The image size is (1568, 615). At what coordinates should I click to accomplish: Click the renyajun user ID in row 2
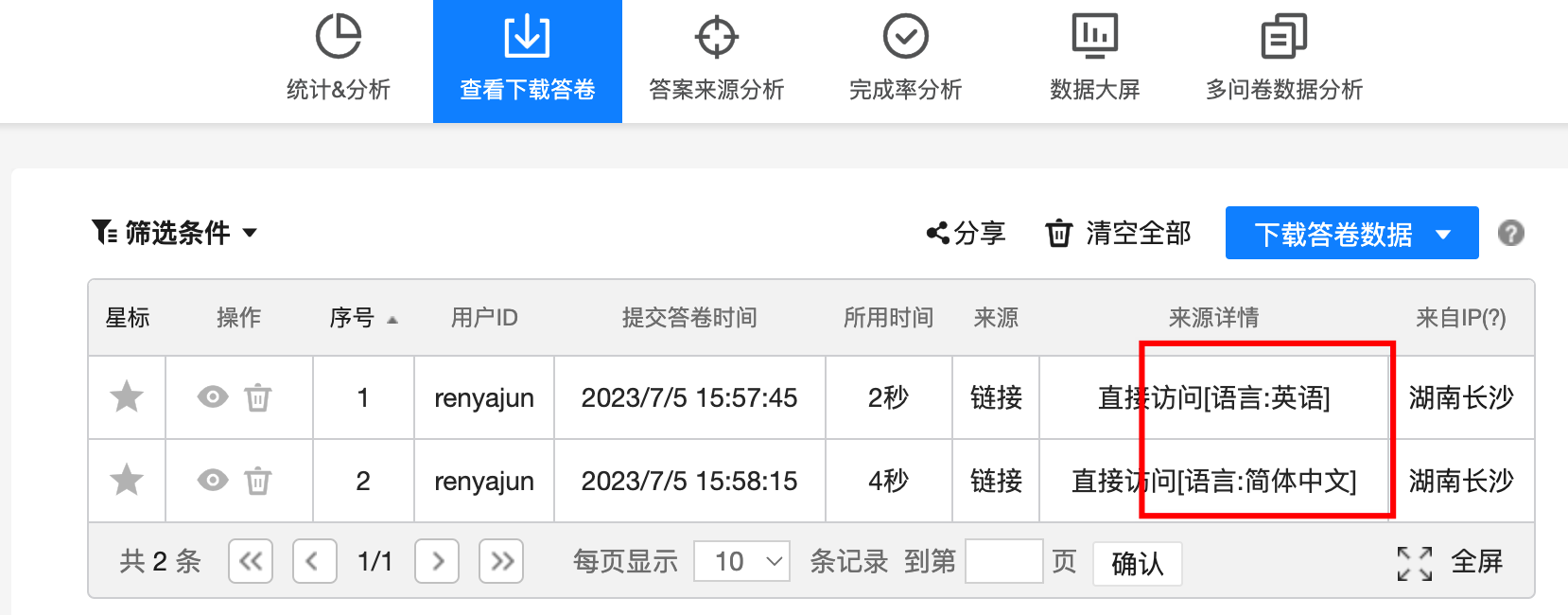click(x=484, y=482)
